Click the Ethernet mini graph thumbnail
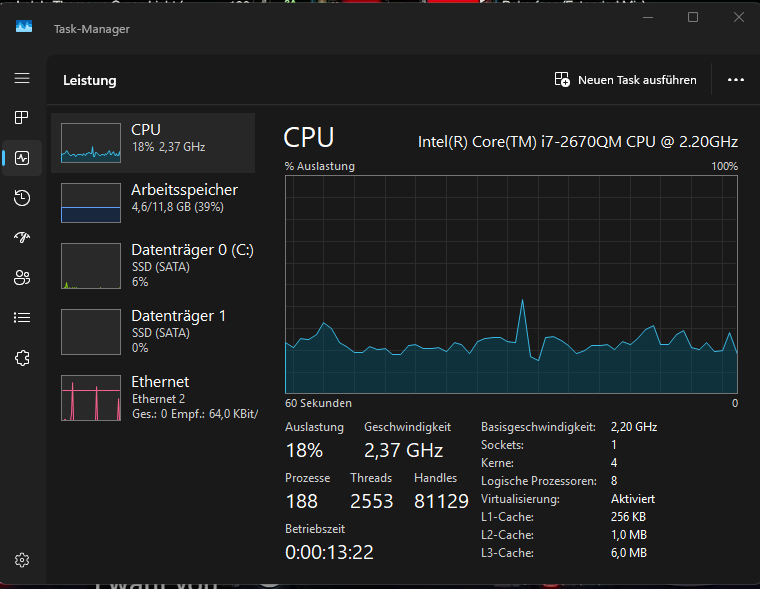Viewport: 760px width, 589px height. 91,398
